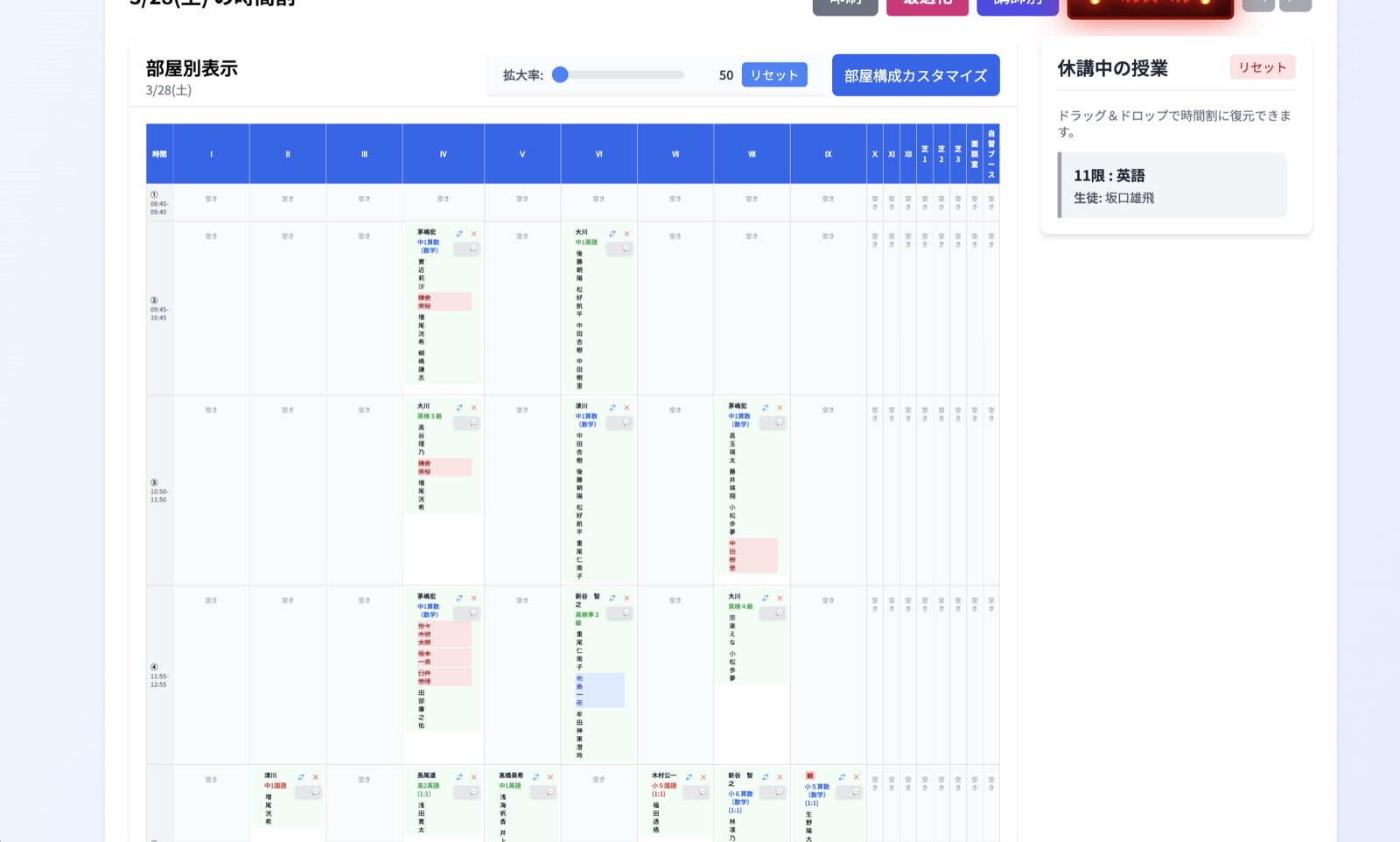Viewport: 1400px width, 842px height.
Task: Switch to the 講師別 view
Action: click(1017, 5)
